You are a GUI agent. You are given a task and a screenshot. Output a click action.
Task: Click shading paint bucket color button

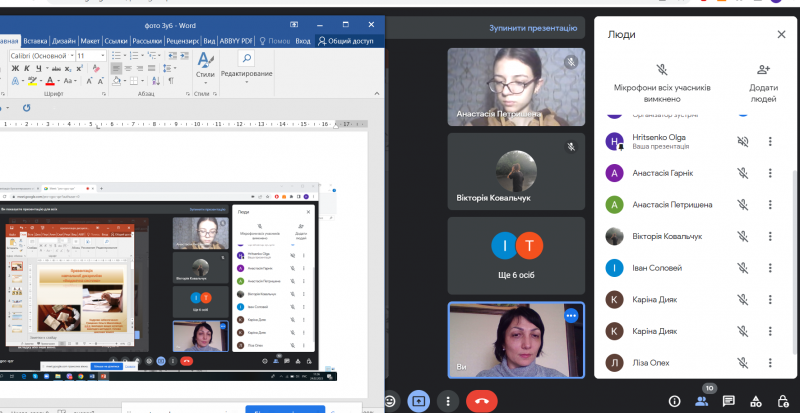(x=116, y=81)
